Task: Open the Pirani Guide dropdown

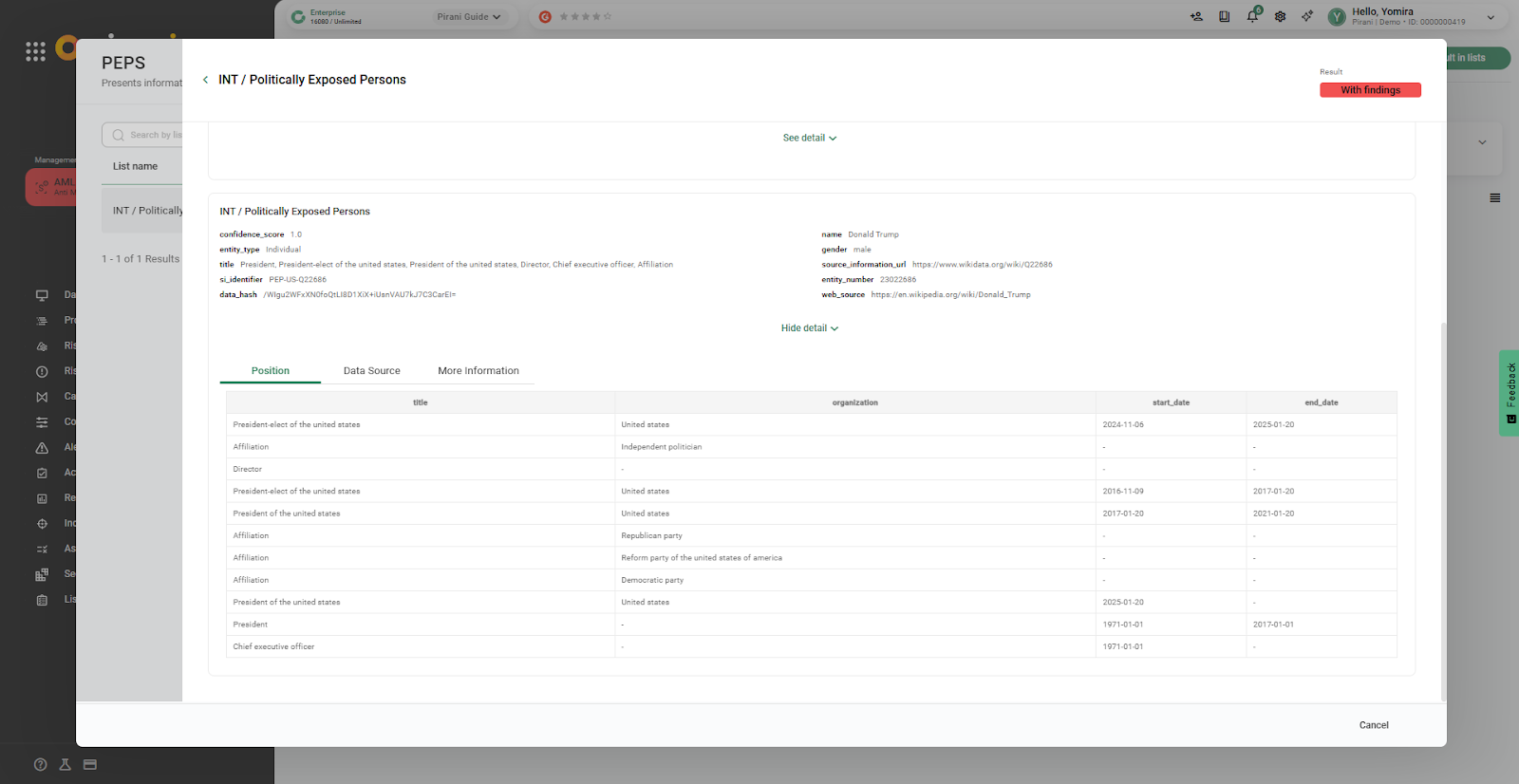Action: [468, 17]
